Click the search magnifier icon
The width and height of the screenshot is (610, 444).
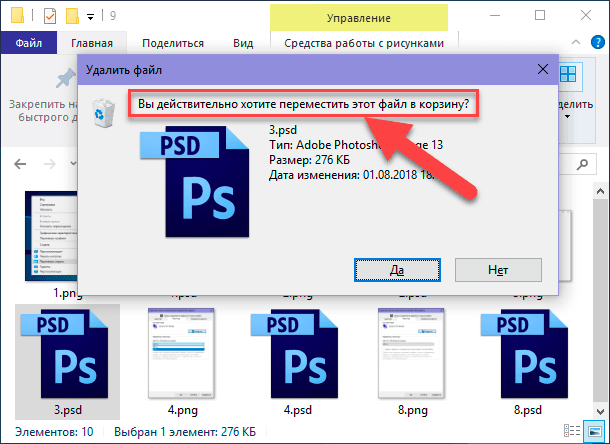[582, 164]
